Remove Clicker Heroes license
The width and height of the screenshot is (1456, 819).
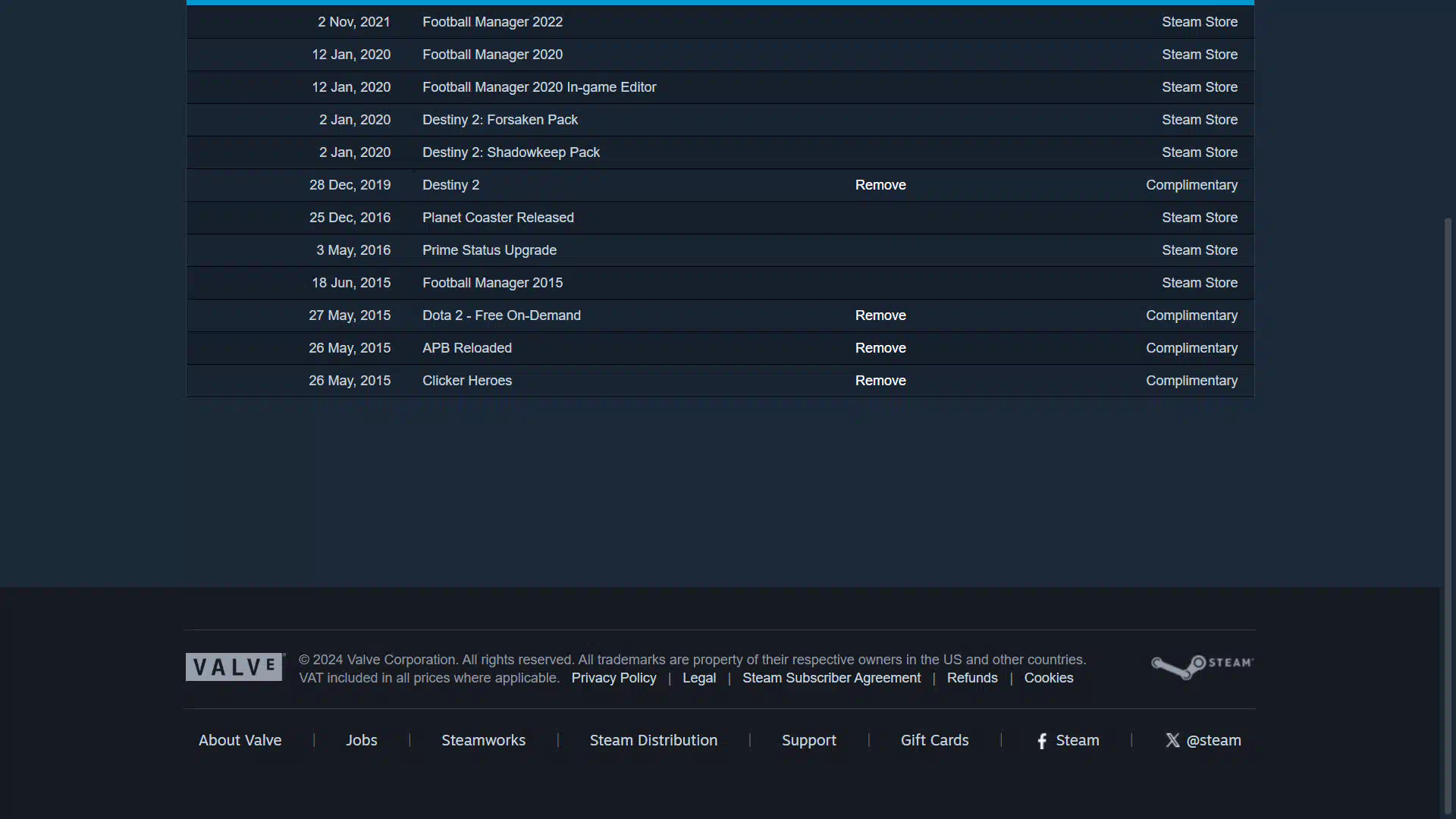pos(880,381)
